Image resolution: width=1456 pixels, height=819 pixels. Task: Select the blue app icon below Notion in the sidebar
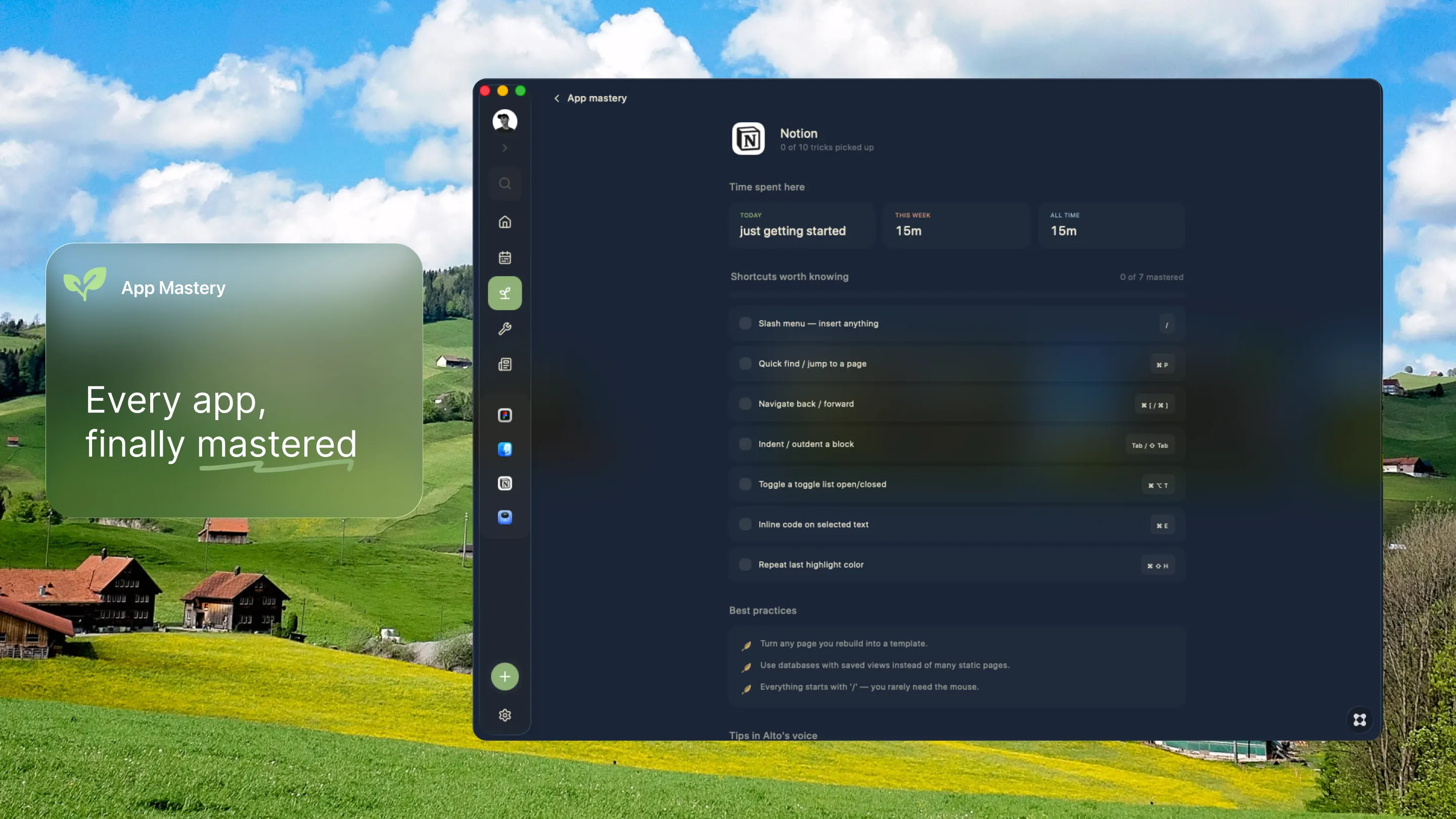click(x=505, y=517)
